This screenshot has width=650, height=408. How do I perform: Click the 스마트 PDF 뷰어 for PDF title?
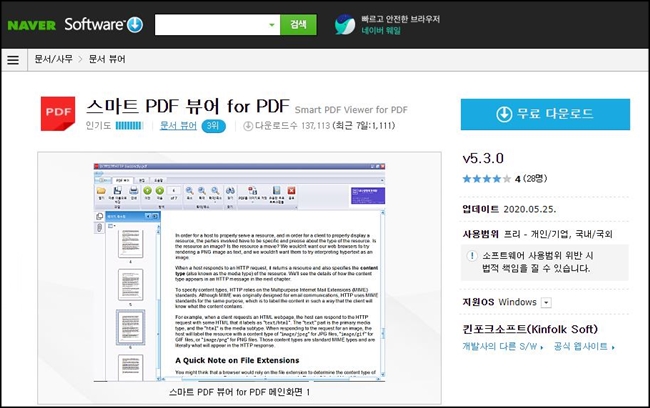coord(188,107)
